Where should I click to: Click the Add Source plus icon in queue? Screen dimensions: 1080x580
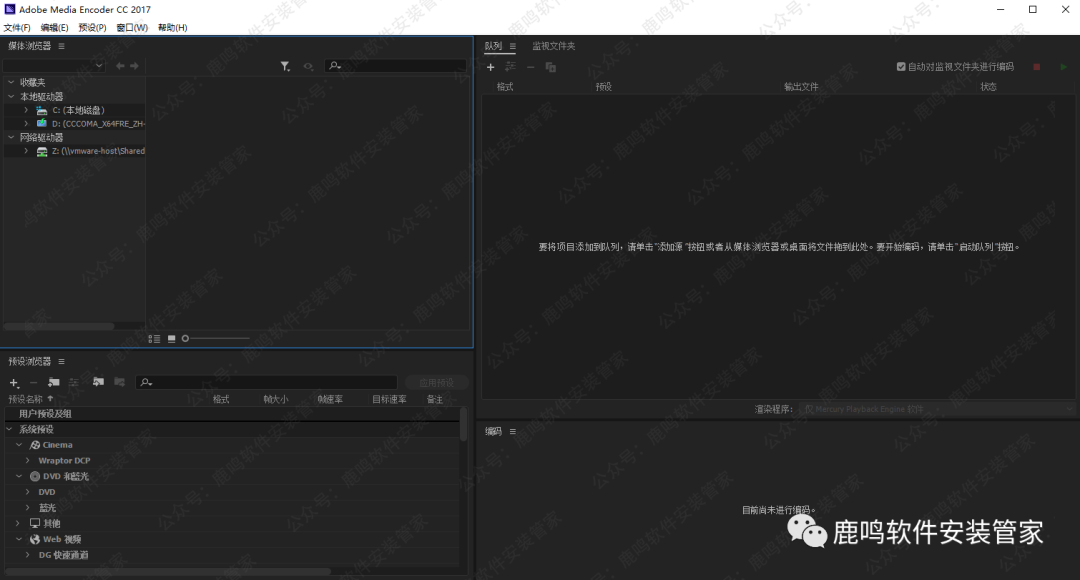pos(490,67)
